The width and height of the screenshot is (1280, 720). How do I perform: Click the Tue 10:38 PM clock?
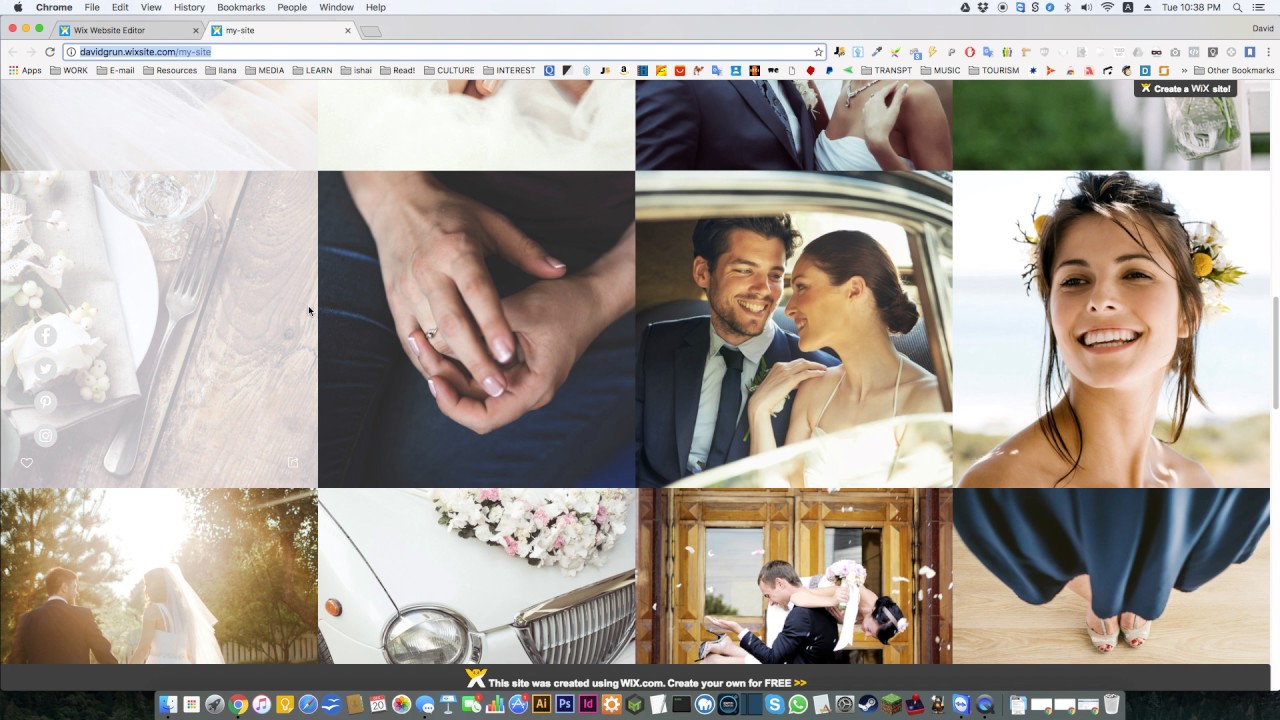1191,7
